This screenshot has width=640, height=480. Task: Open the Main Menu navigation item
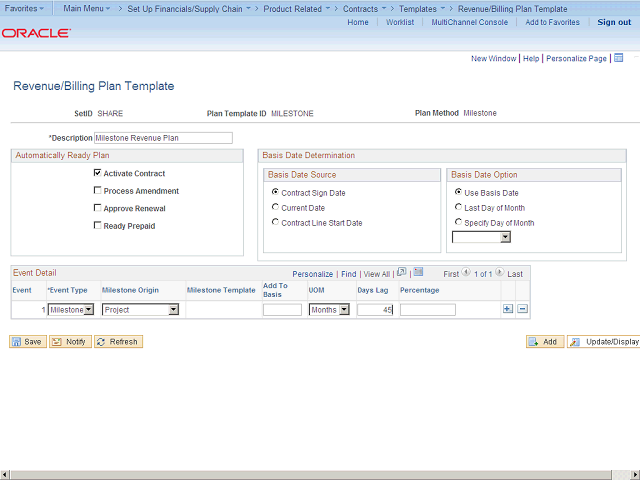(x=87, y=8)
